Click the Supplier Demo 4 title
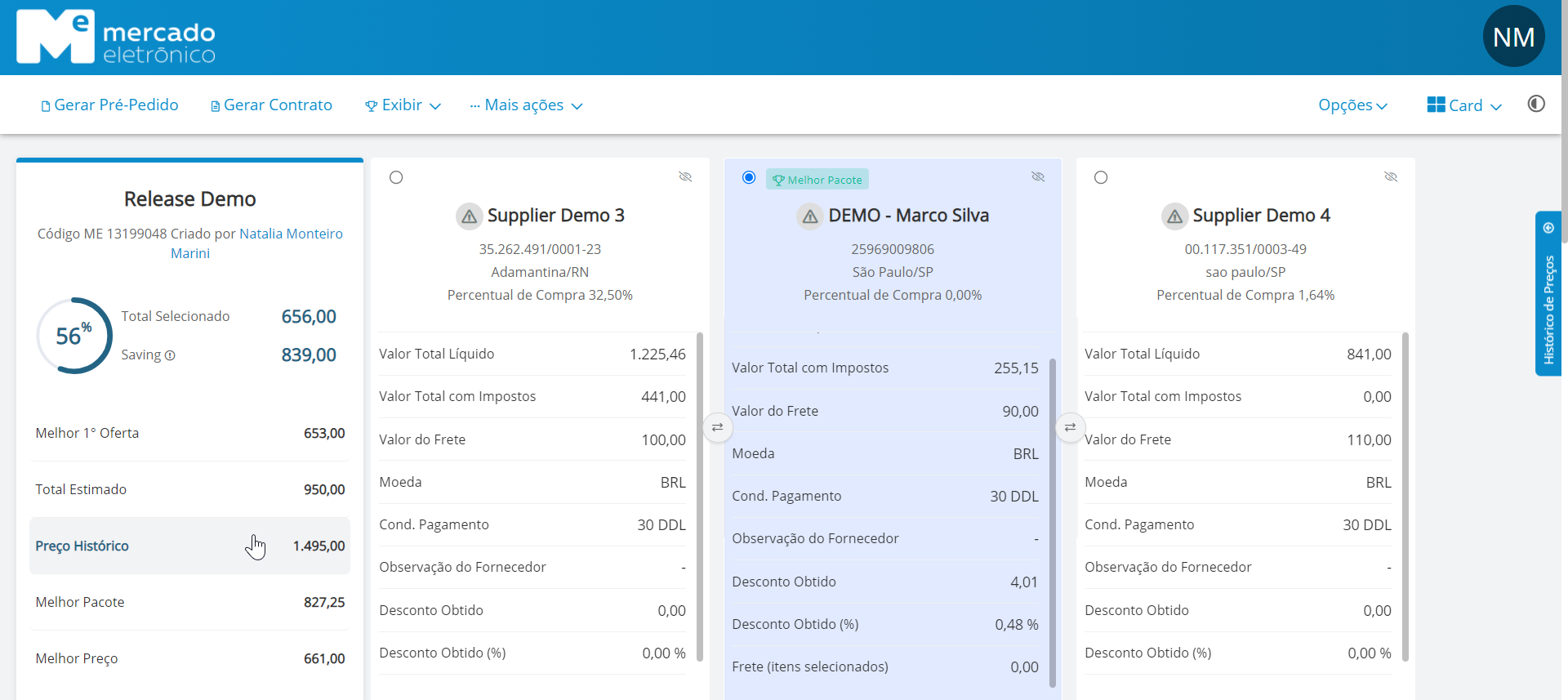 (1262, 216)
